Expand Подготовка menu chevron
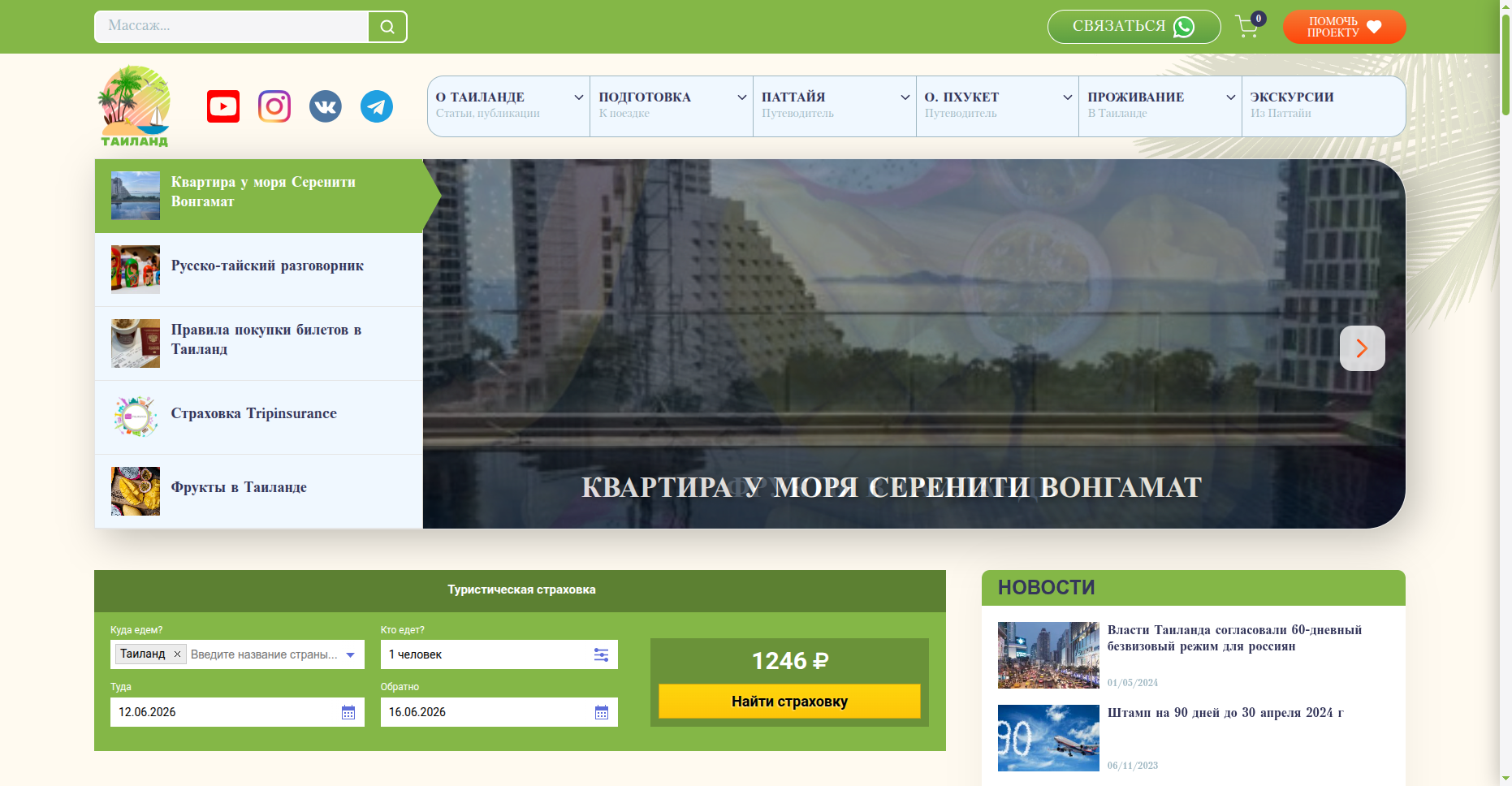 tap(742, 97)
